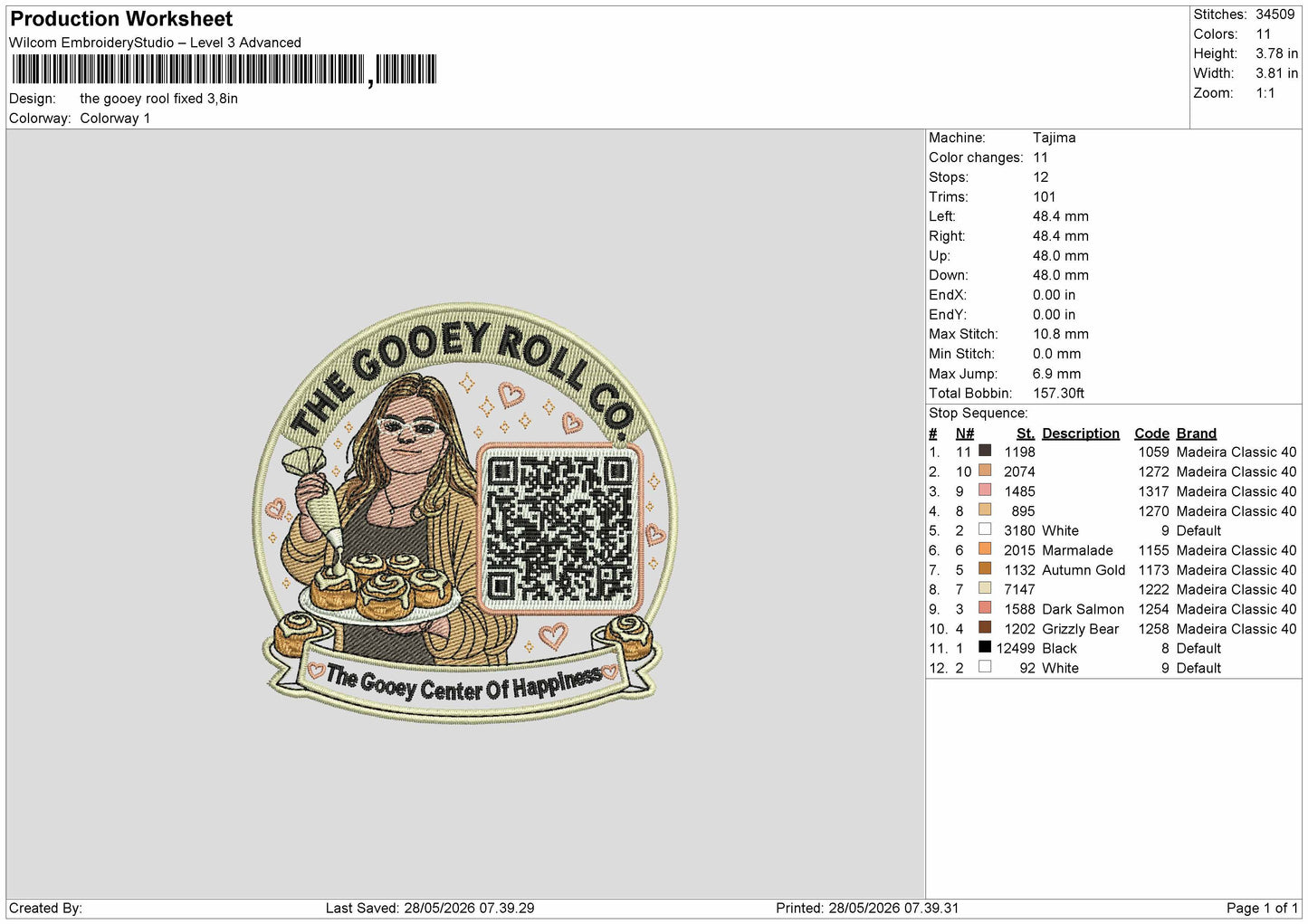Click the Created By footer label

pyautogui.click(x=45, y=908)
